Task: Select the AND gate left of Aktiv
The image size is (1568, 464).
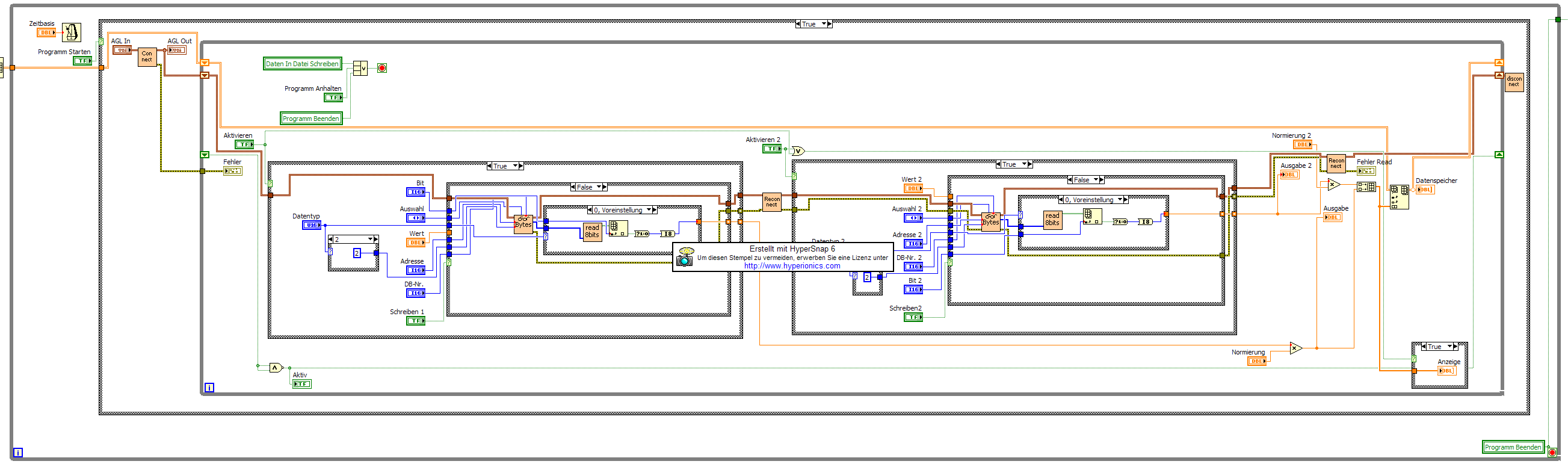Action: tap(276, 368)
